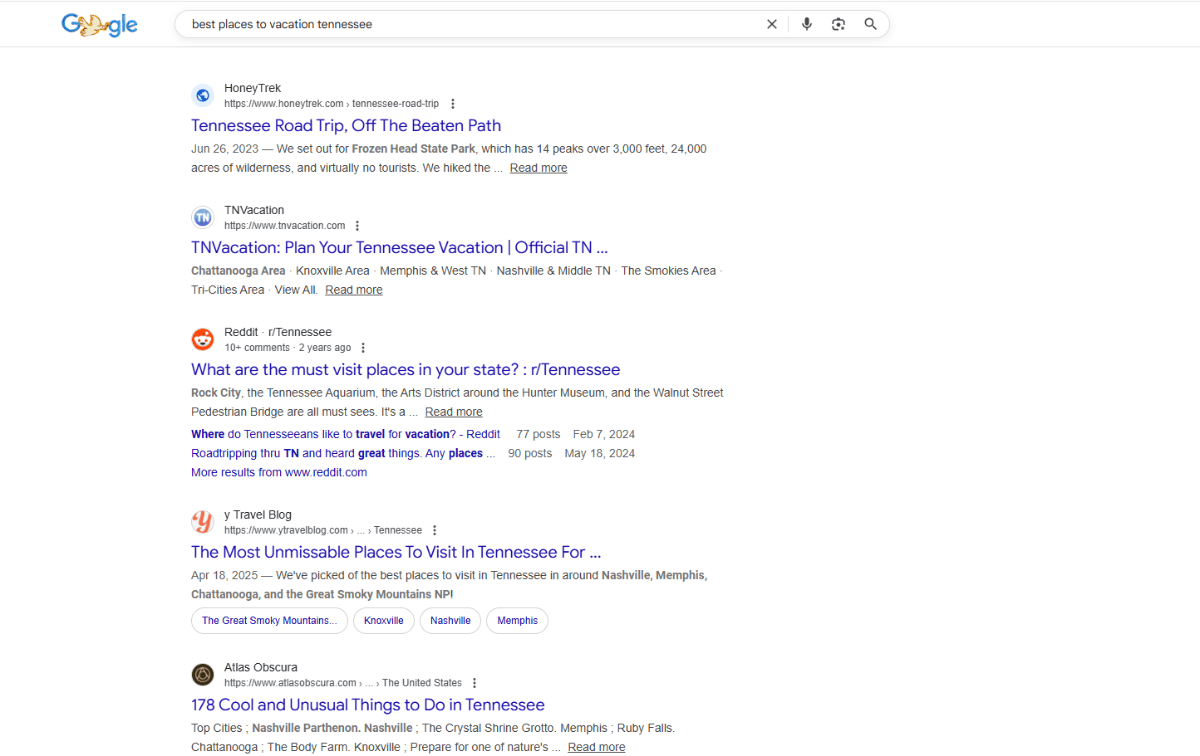This screenshot has width=1200, height=756.
Task: Click the HoneyTrek site favicon
Action: pyautogui.click(x=203, y=95)
